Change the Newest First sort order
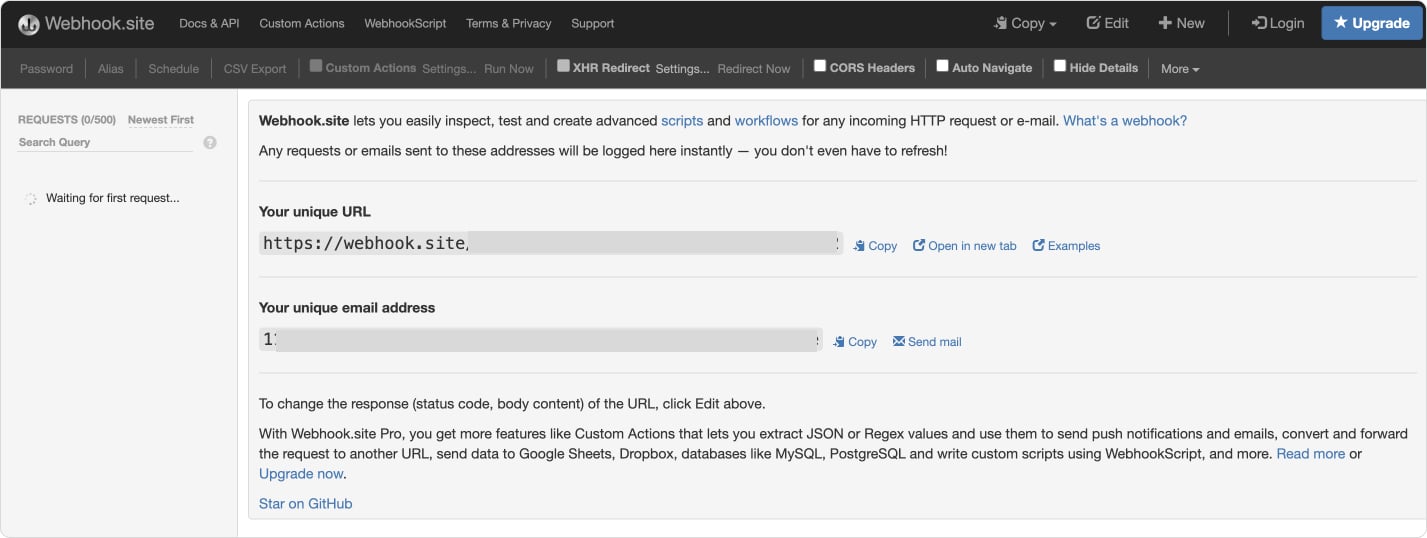Image resolution: width=1427 pixels, height=538 pixels. point(161,120)
